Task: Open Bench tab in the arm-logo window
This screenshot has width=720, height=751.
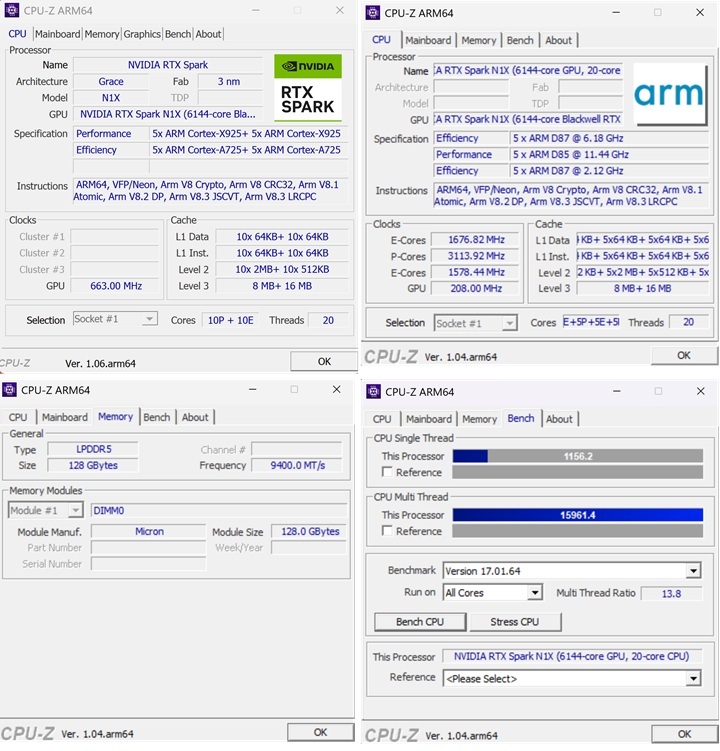Action: (520, 40)
